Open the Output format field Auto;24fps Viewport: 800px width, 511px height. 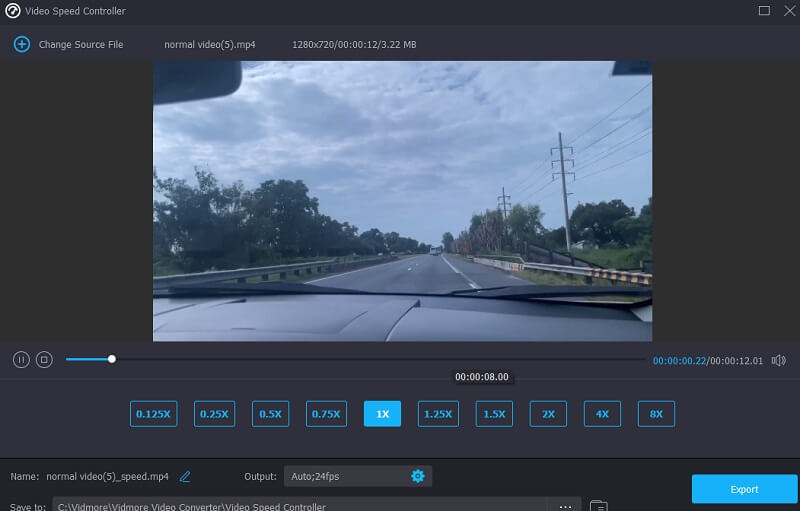[x=345, y=476]
